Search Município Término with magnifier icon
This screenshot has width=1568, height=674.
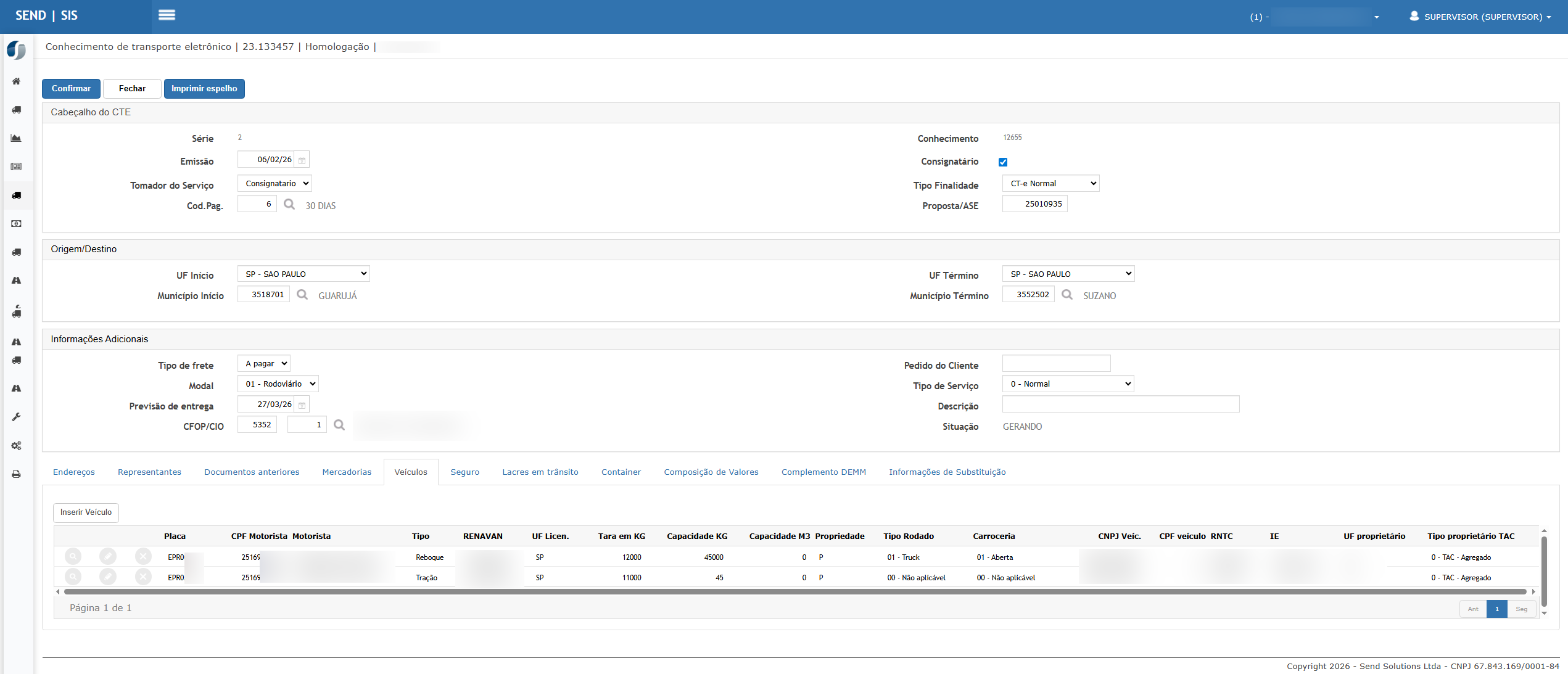point(1067,295)
